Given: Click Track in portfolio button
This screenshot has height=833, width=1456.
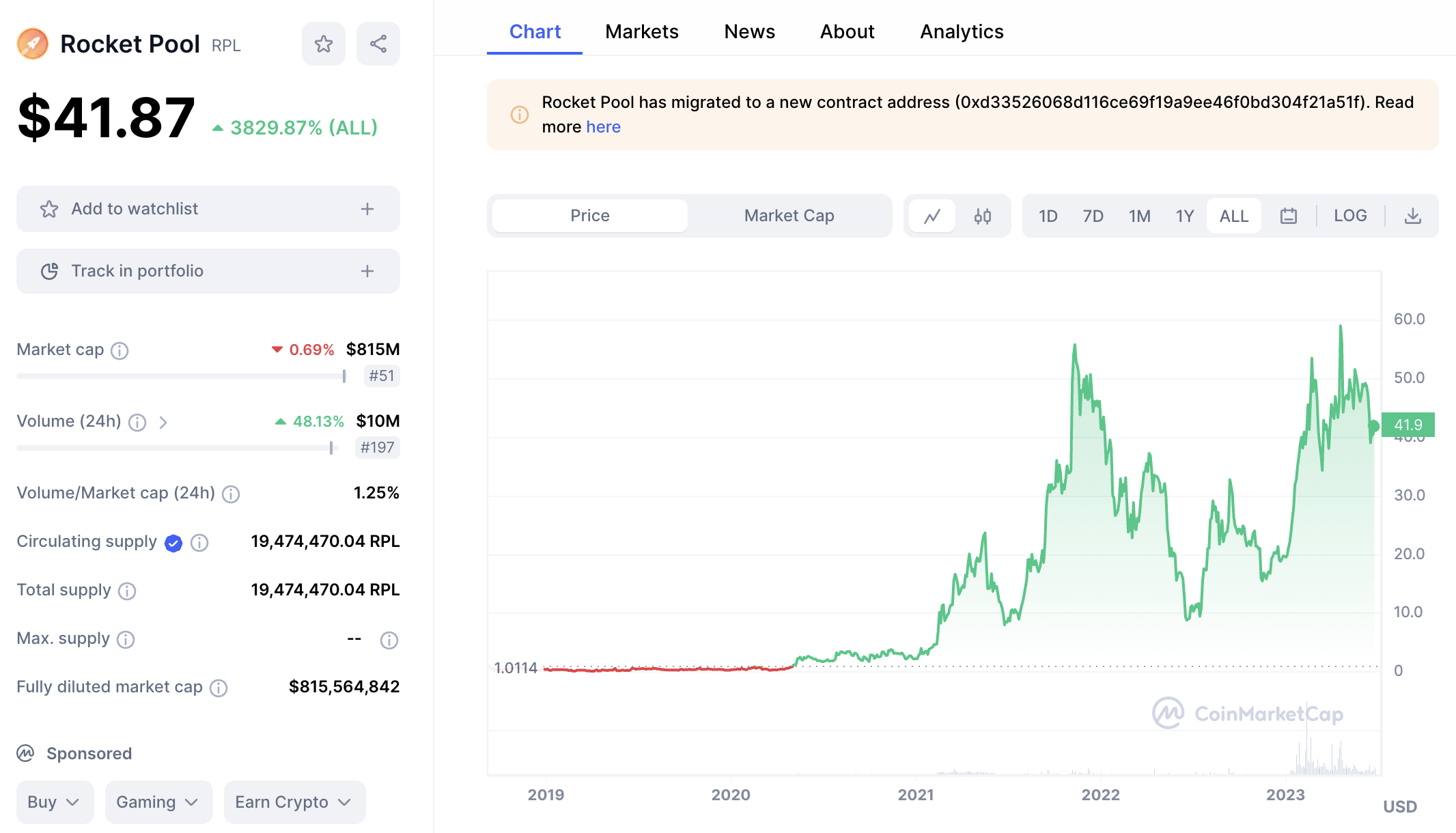Looking at the screenshot, I should [x=208, y=271].
